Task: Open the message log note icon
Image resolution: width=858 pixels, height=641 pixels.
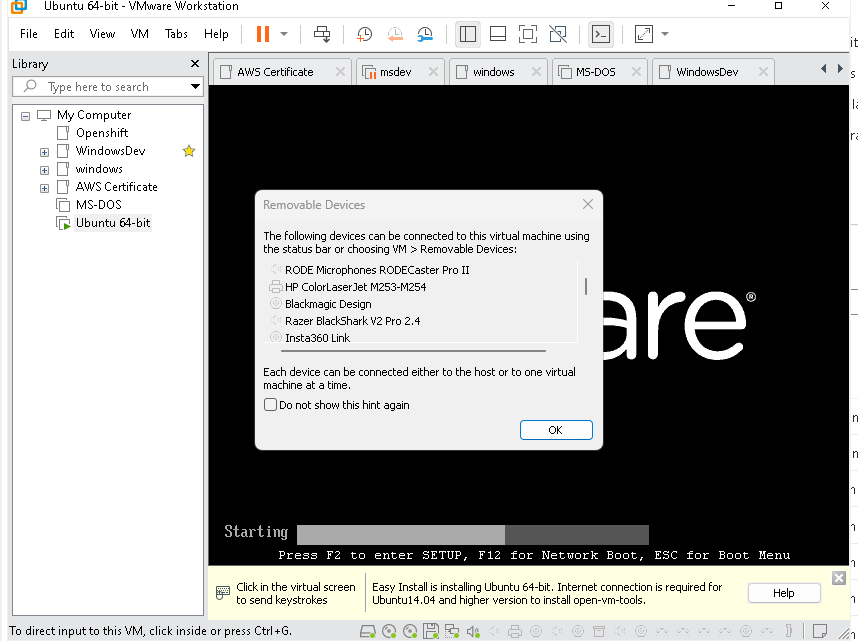Action: tap(820, 631)
